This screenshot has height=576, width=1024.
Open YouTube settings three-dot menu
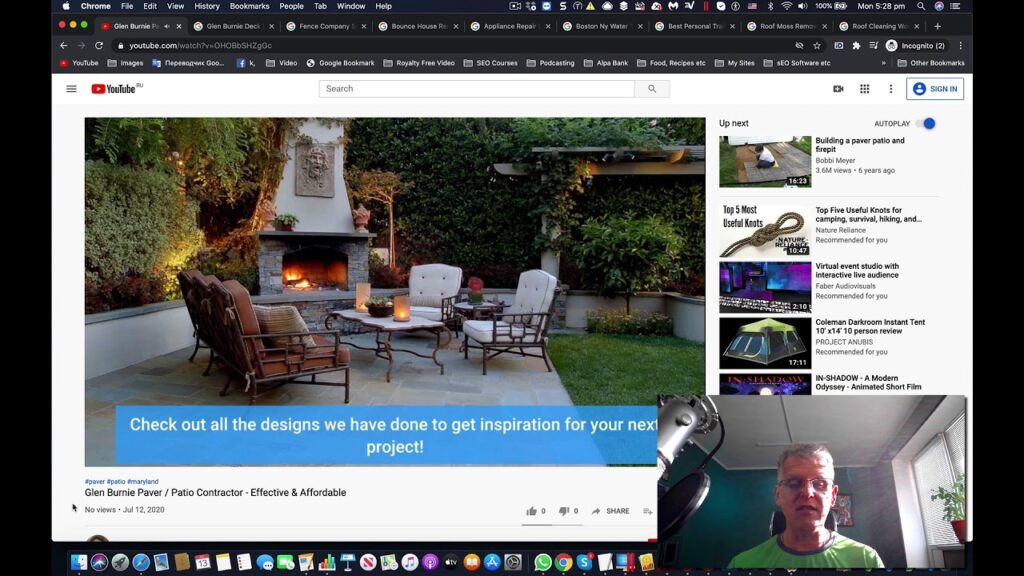891,89
